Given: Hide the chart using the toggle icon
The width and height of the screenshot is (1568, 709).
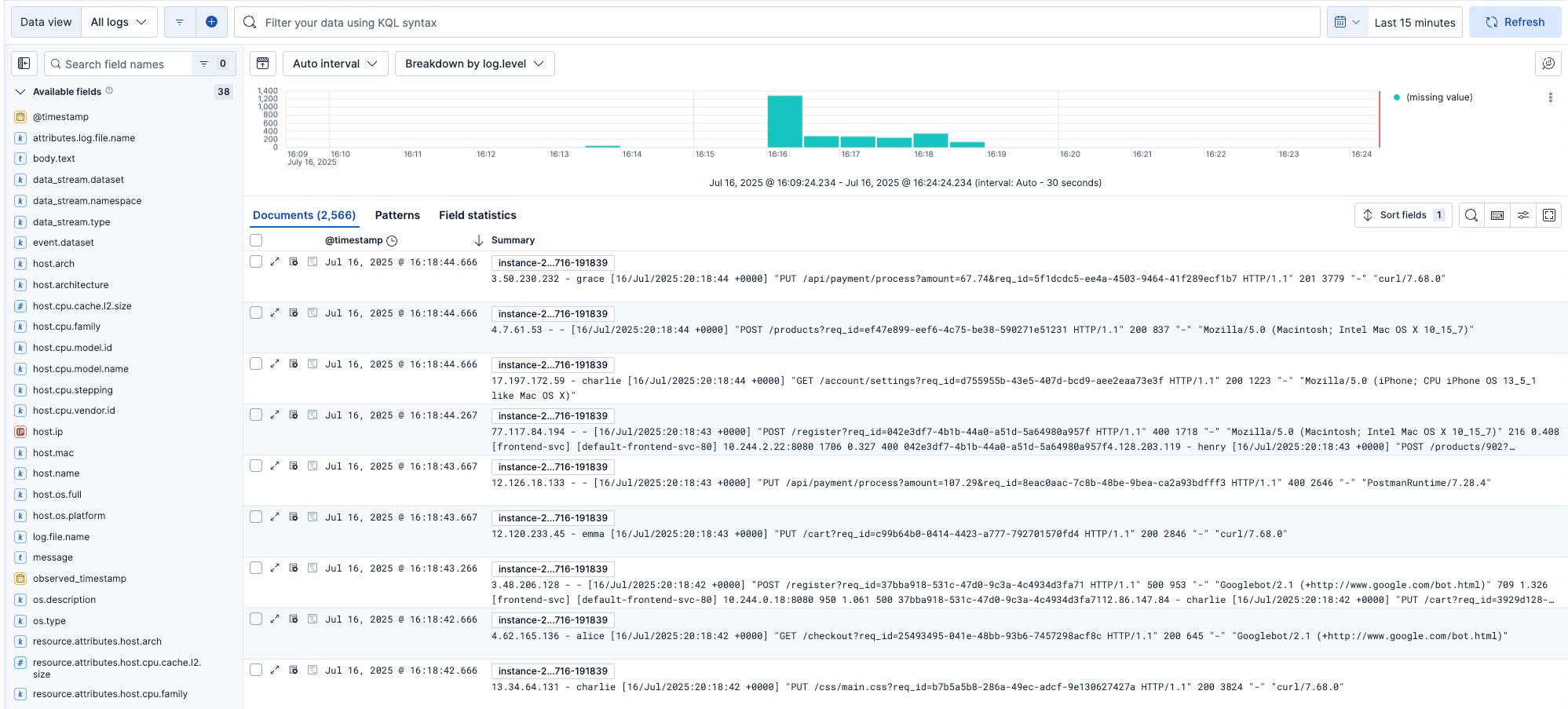Looking at the screenshot, I should click(x=263, y=64).
